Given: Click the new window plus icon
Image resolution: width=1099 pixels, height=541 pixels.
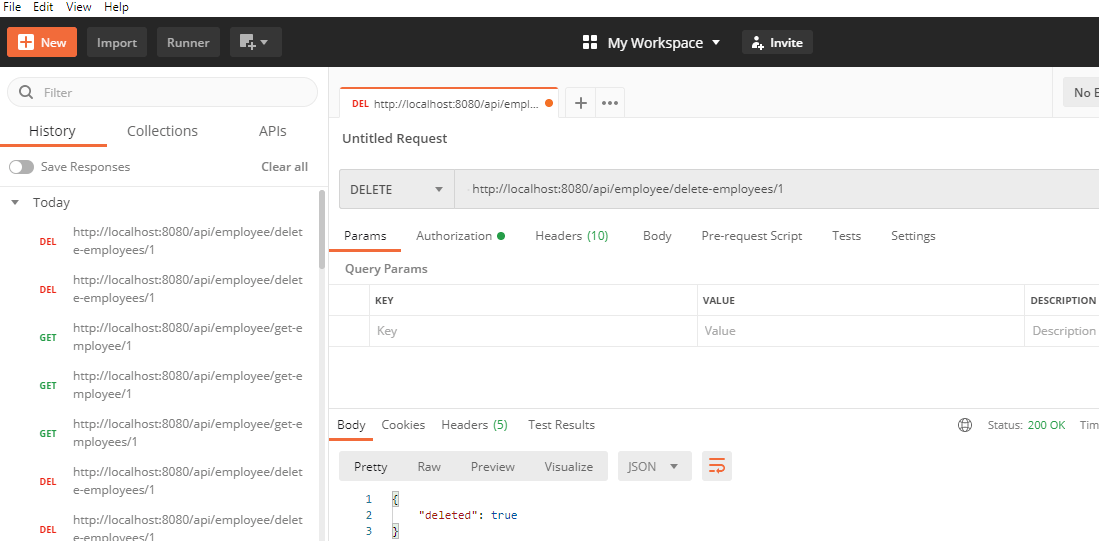Looking at the screenshot, I should click(255, 42).
